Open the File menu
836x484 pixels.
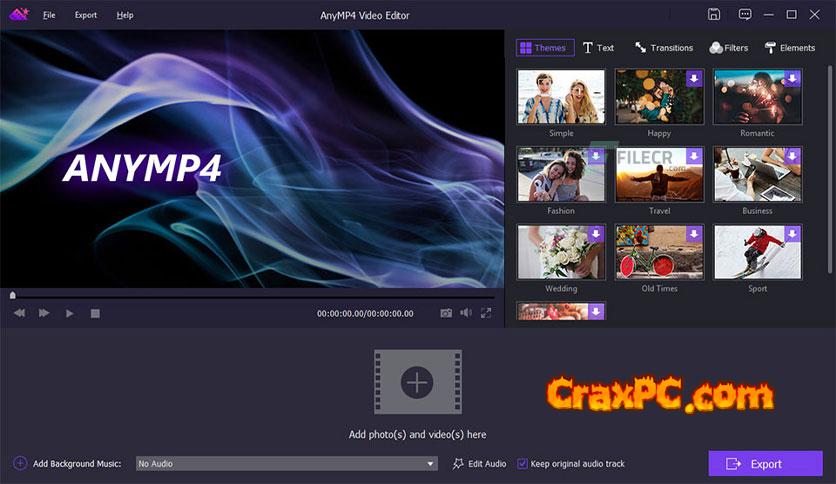click(49, 15)
